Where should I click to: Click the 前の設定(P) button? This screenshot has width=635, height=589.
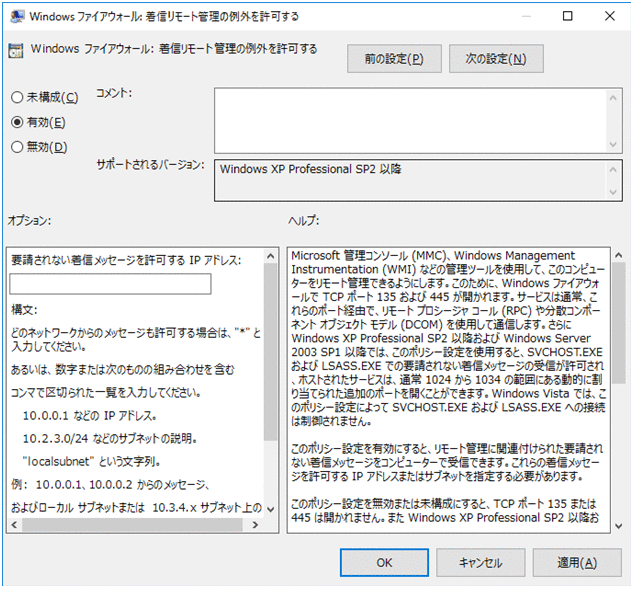coord(394,59)
